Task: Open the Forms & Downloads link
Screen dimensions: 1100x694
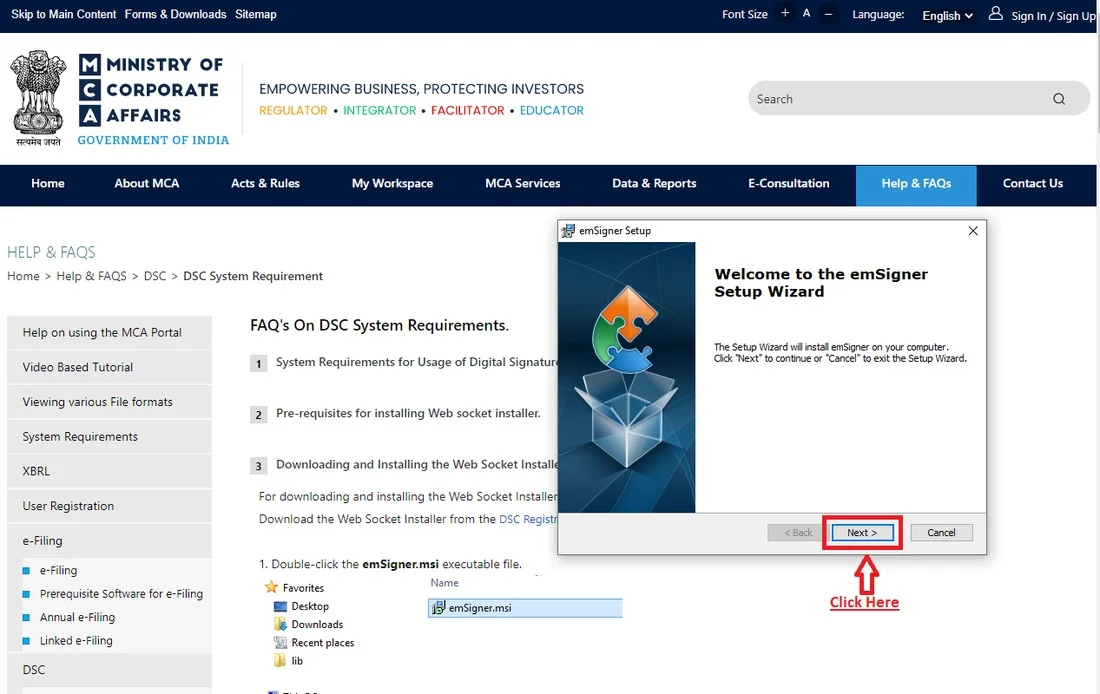Action: (x=175, y=14)
